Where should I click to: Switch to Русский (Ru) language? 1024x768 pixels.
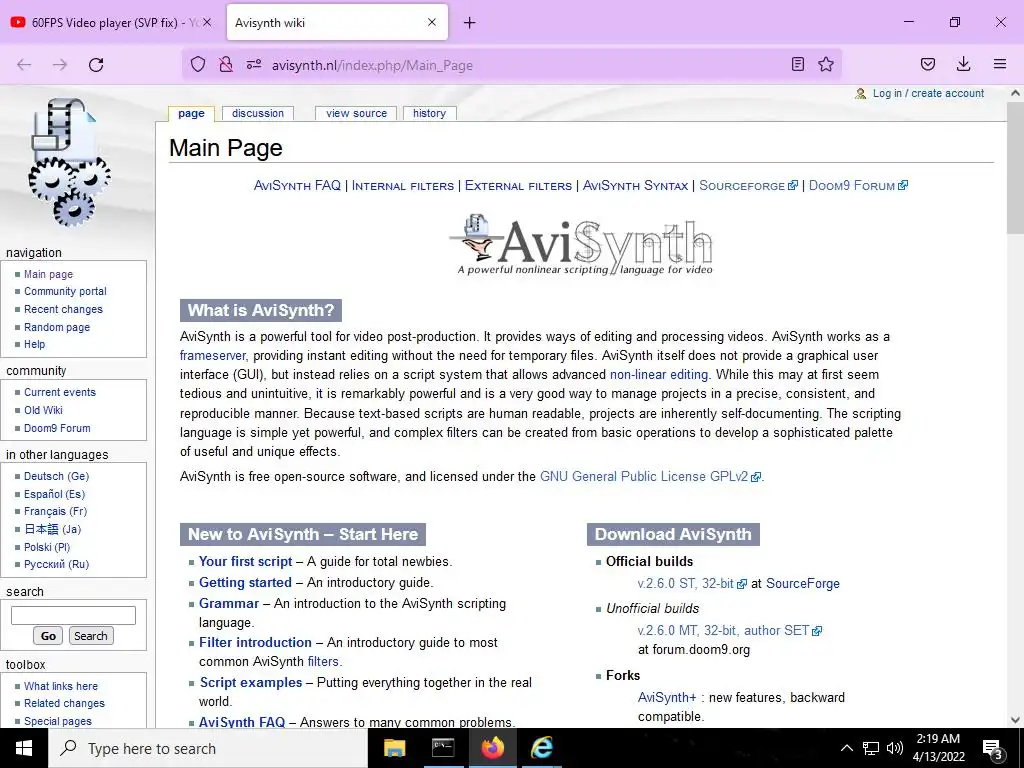click(x=56, y=564)
